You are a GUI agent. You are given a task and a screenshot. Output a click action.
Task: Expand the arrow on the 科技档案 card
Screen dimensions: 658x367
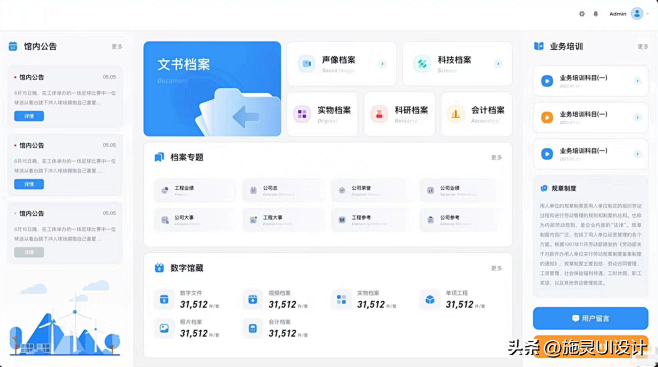[498, 64]
